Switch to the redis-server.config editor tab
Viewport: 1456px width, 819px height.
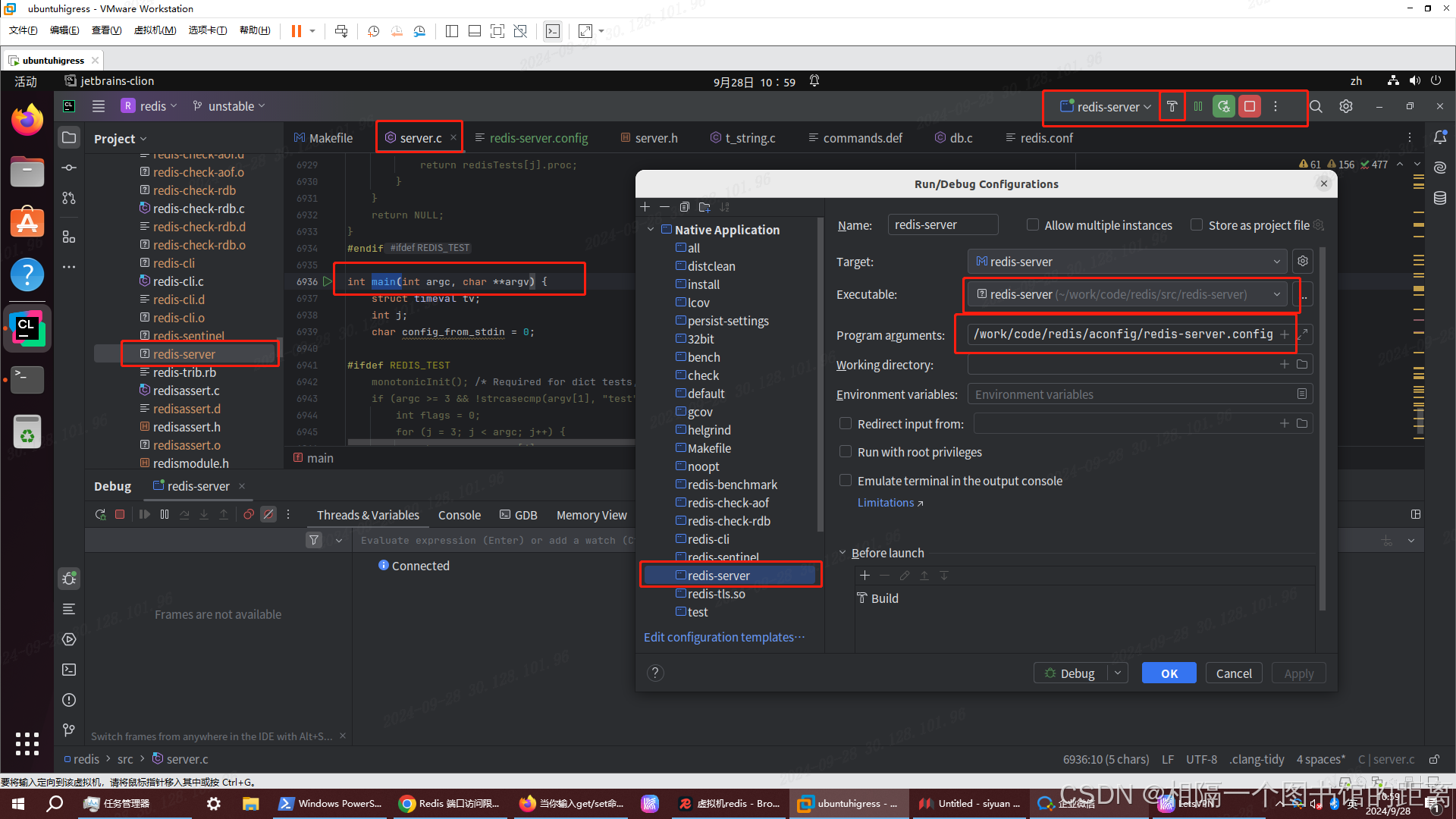(538, 138)
